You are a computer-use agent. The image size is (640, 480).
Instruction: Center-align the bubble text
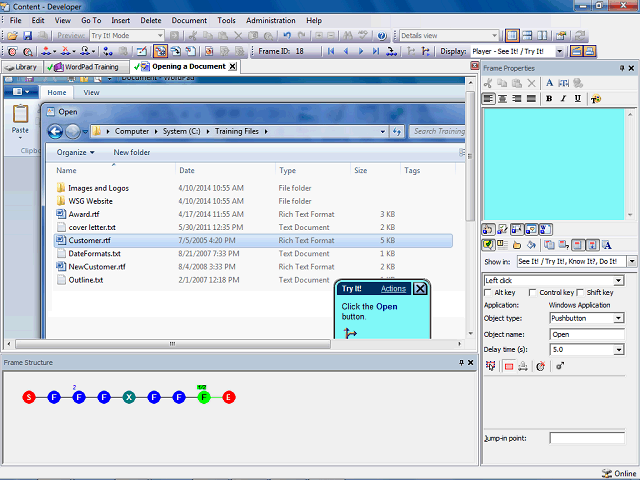point(503,99)
